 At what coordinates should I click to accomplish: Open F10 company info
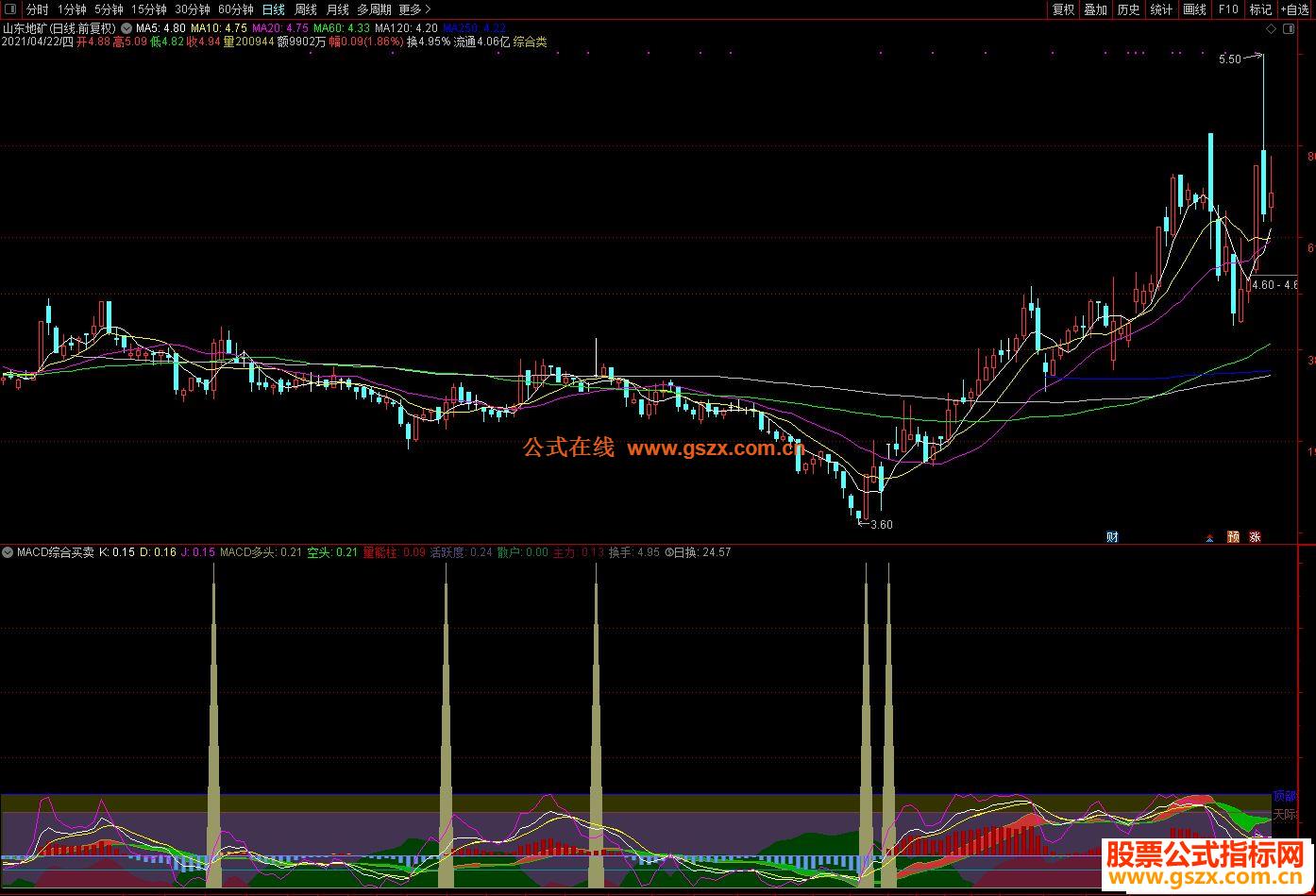coord(1228,9)
